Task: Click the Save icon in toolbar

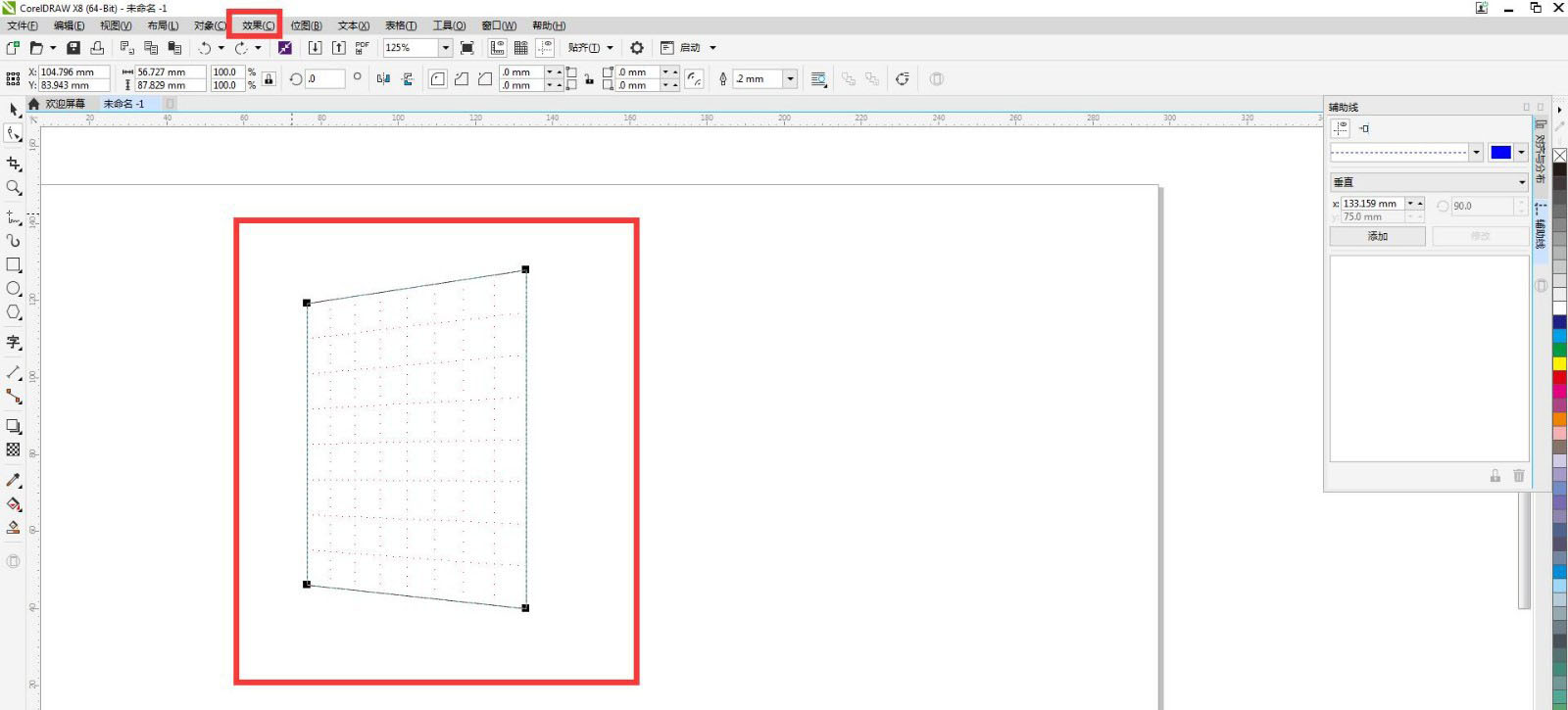Action: (x=73, y=48)
